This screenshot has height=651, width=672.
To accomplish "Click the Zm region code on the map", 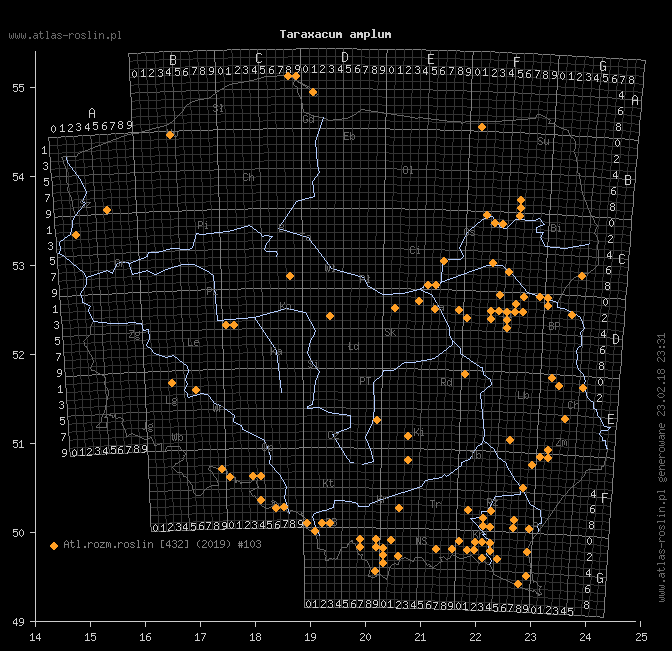I will 562,443.
